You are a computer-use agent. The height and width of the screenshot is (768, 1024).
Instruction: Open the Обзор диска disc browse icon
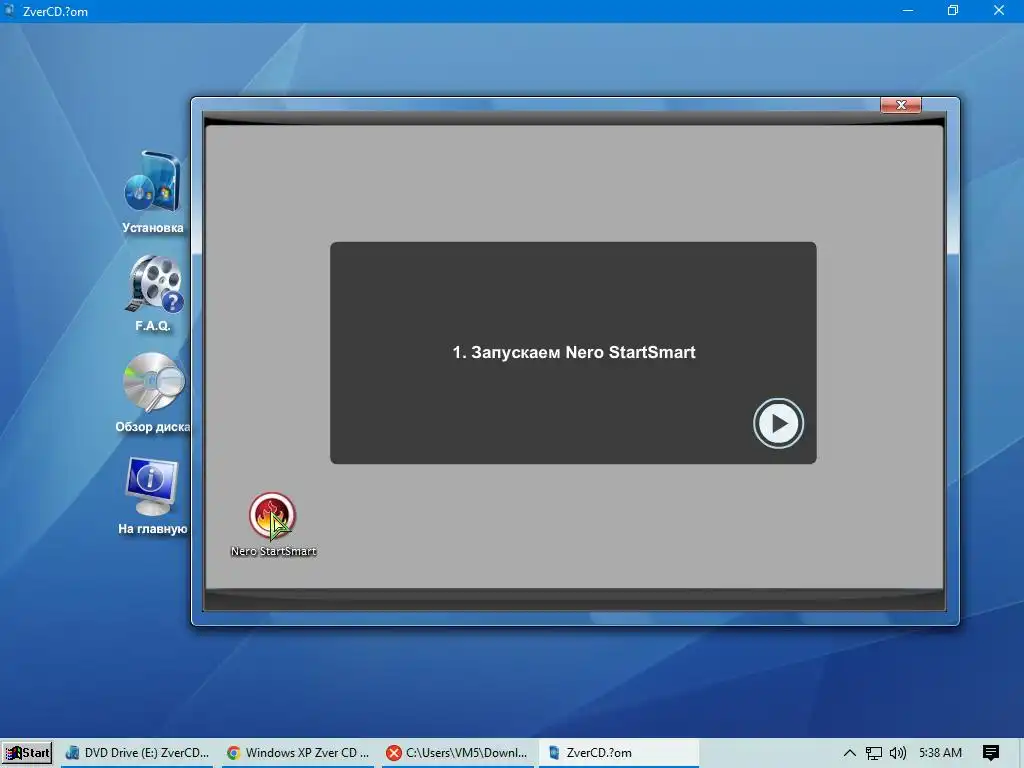154,382
